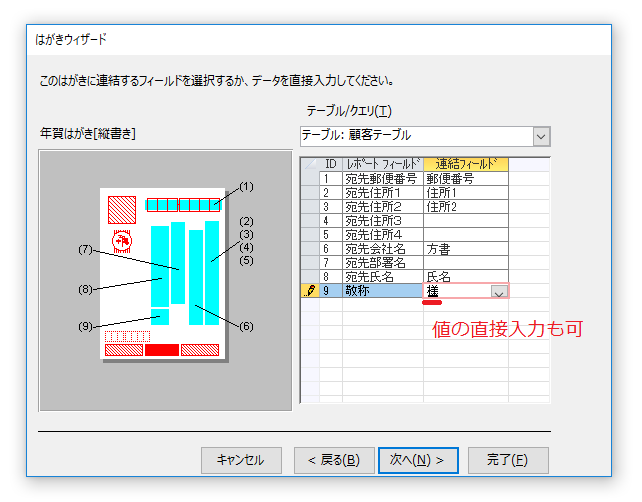Click the pencil edit icon on row 9
The width and height of the screenshot is (642, 502).
click(310, 291)
